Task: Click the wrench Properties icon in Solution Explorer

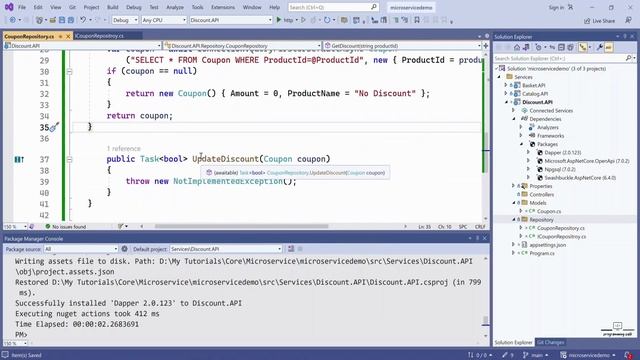Action: click(599, 48)
